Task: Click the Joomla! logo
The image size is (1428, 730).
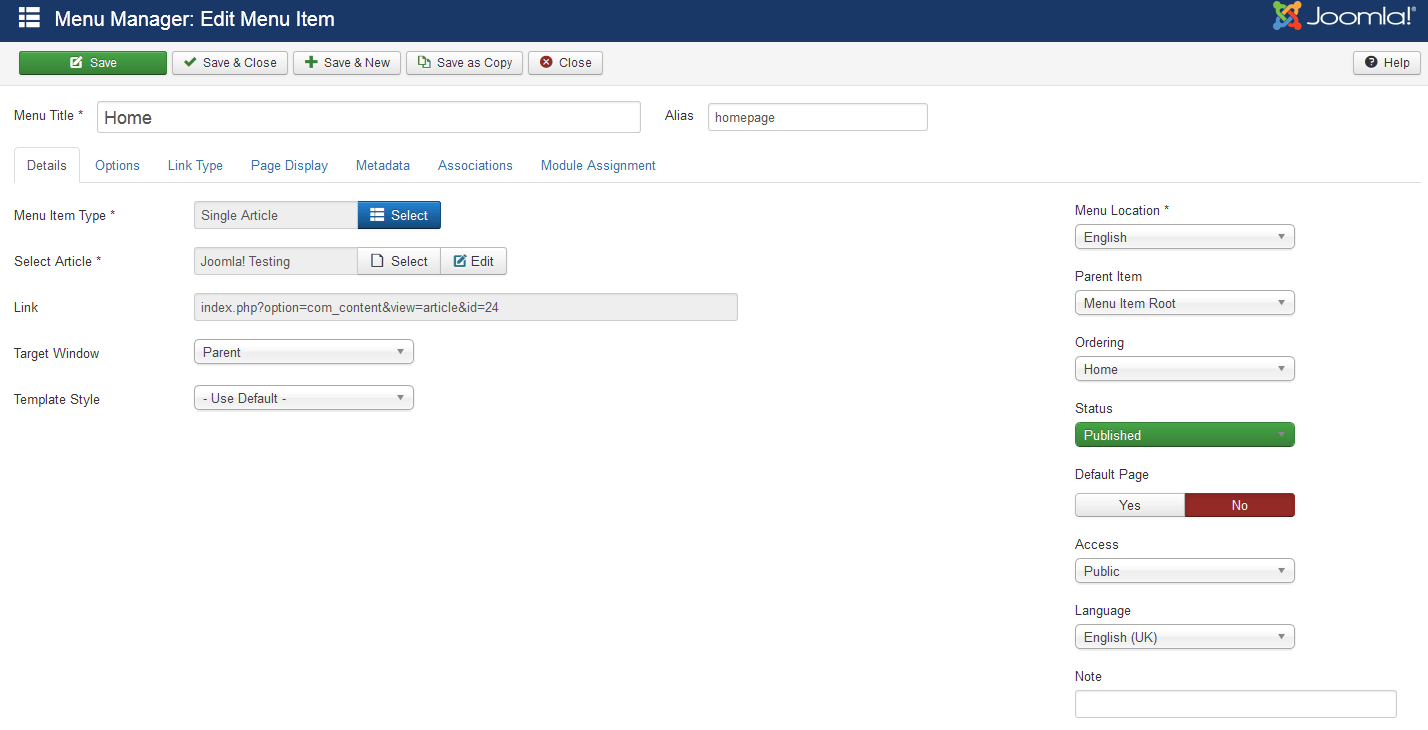Action: (1342, 17)
